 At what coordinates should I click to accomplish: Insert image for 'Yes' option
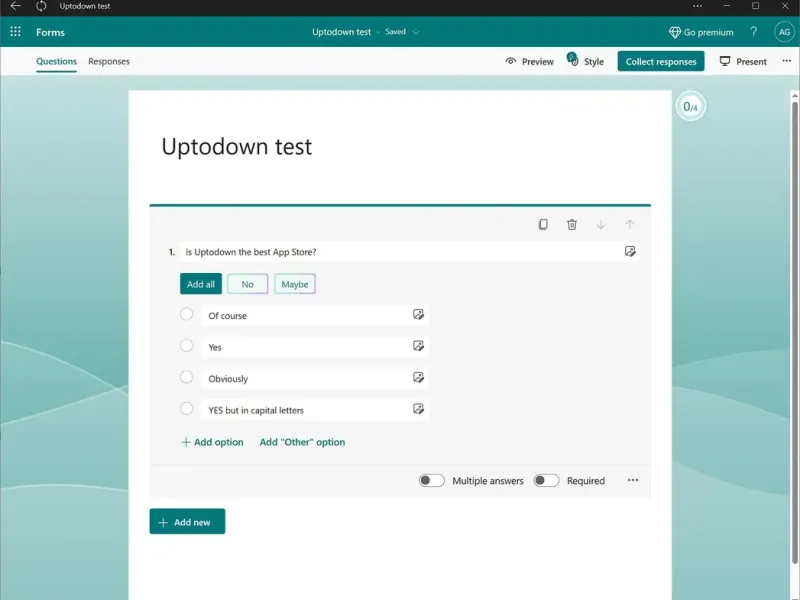[418, 346]
